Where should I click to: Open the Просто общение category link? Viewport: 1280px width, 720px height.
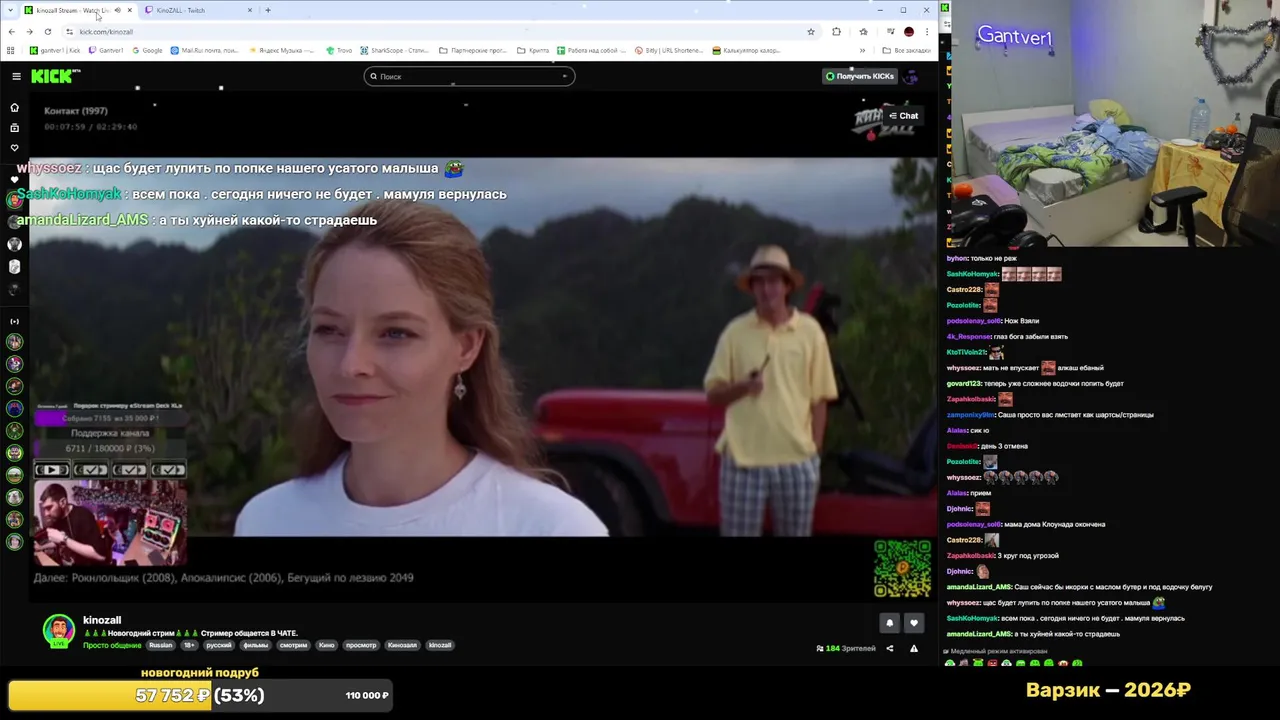[112, 645]
